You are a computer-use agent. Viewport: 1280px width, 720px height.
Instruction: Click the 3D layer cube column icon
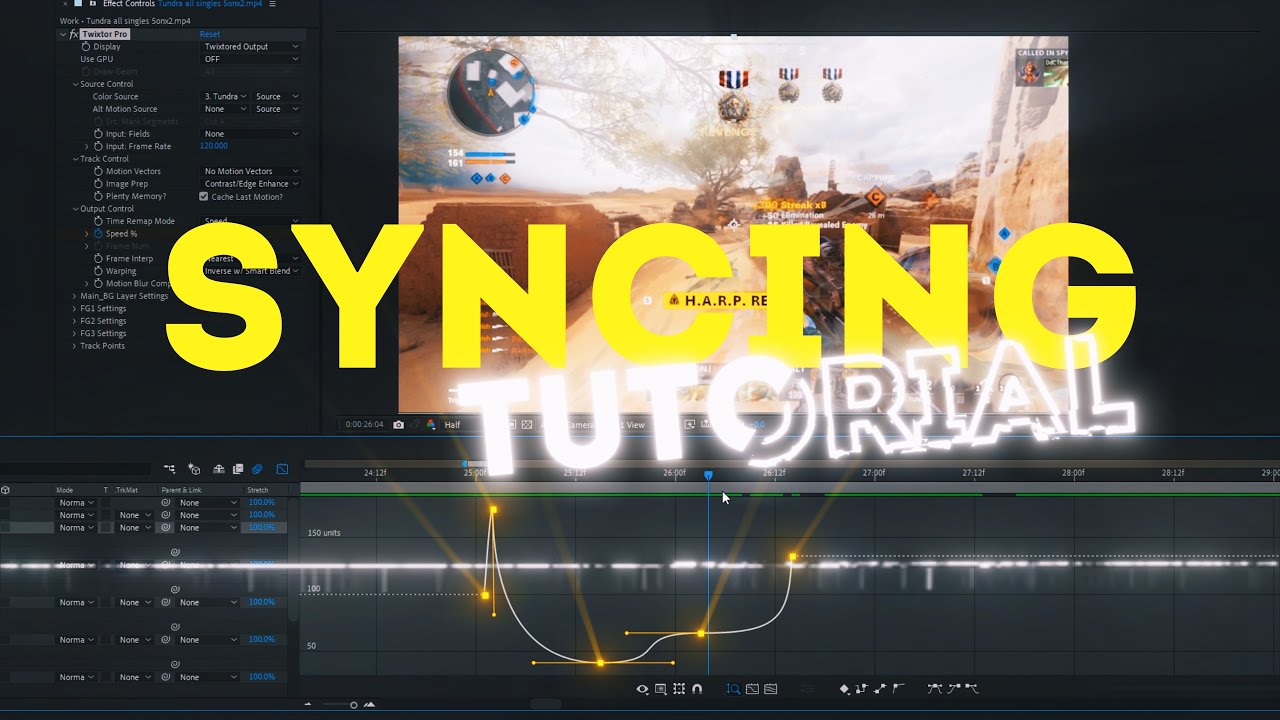click(x=6, y=490)
